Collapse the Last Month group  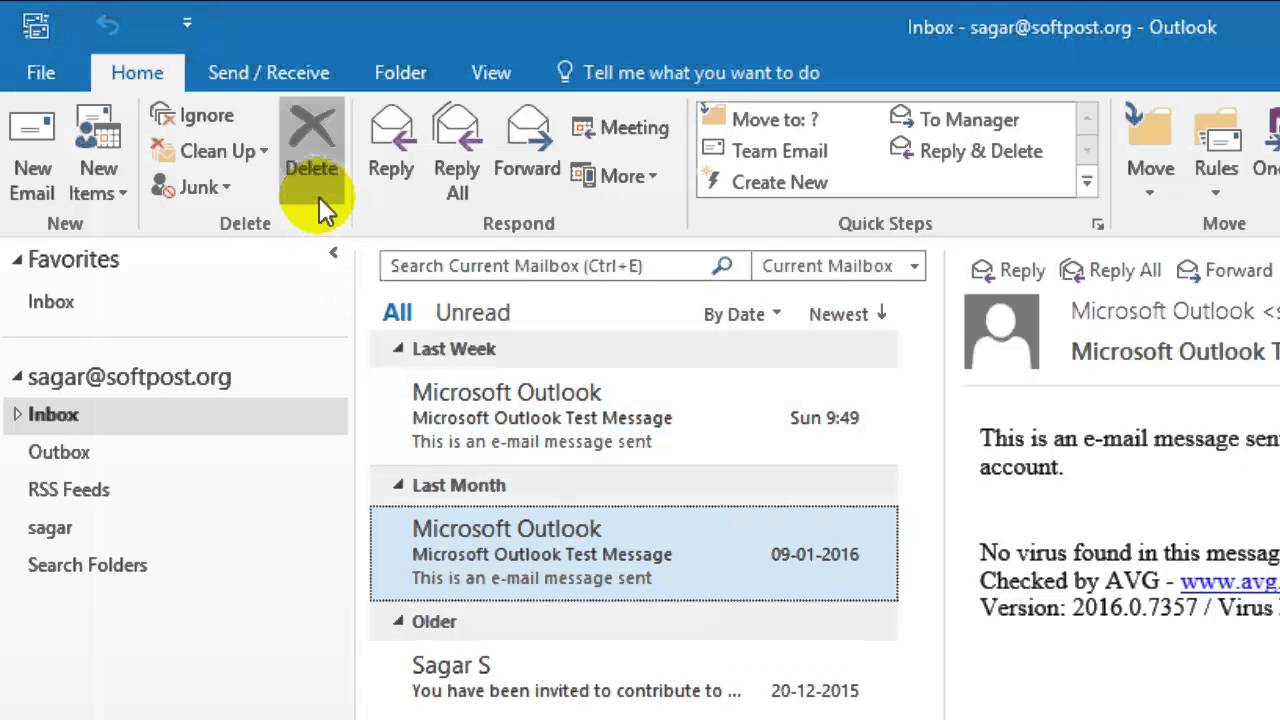pos(398,485)
